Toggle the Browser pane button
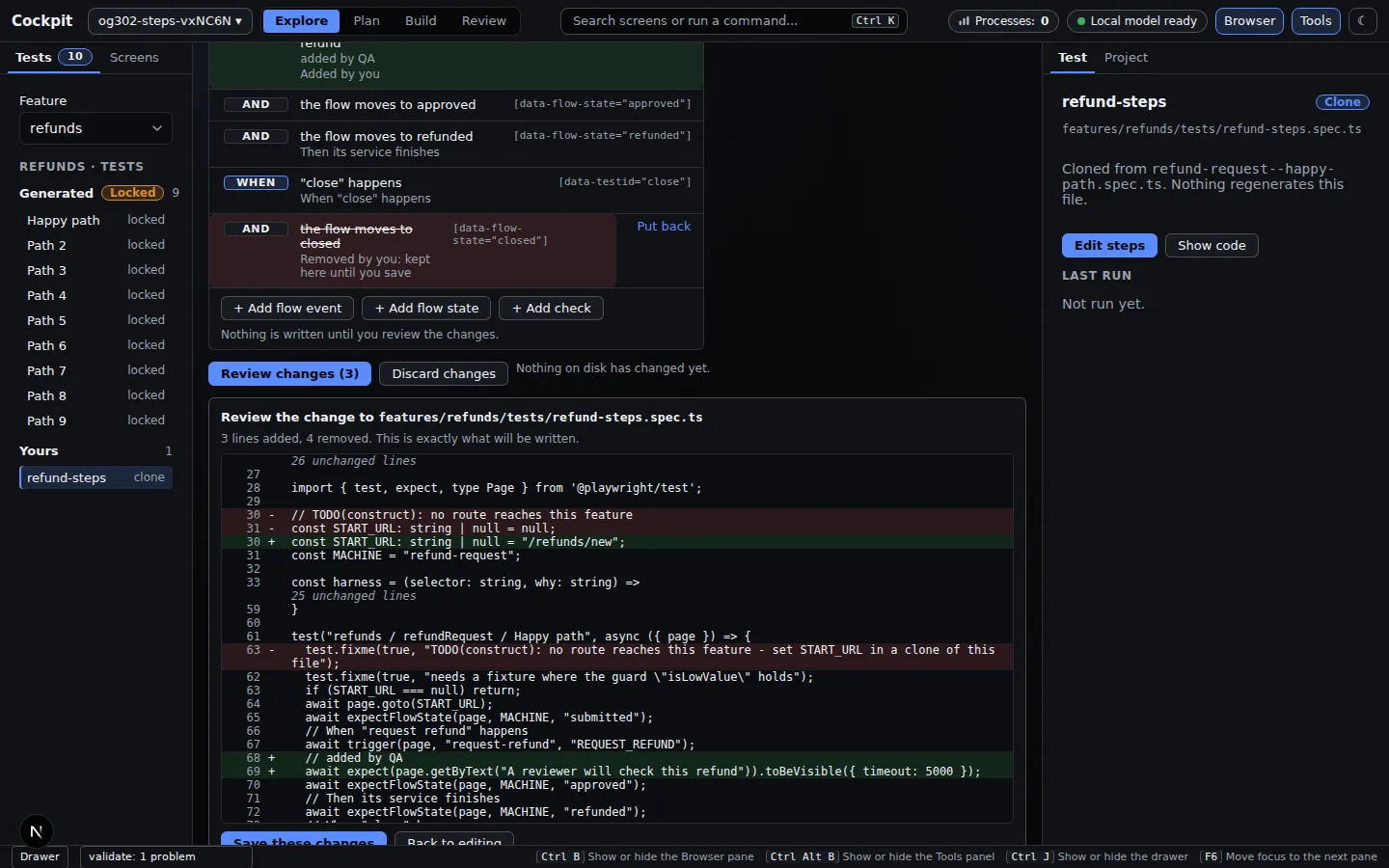 [x=1249, y=20]
